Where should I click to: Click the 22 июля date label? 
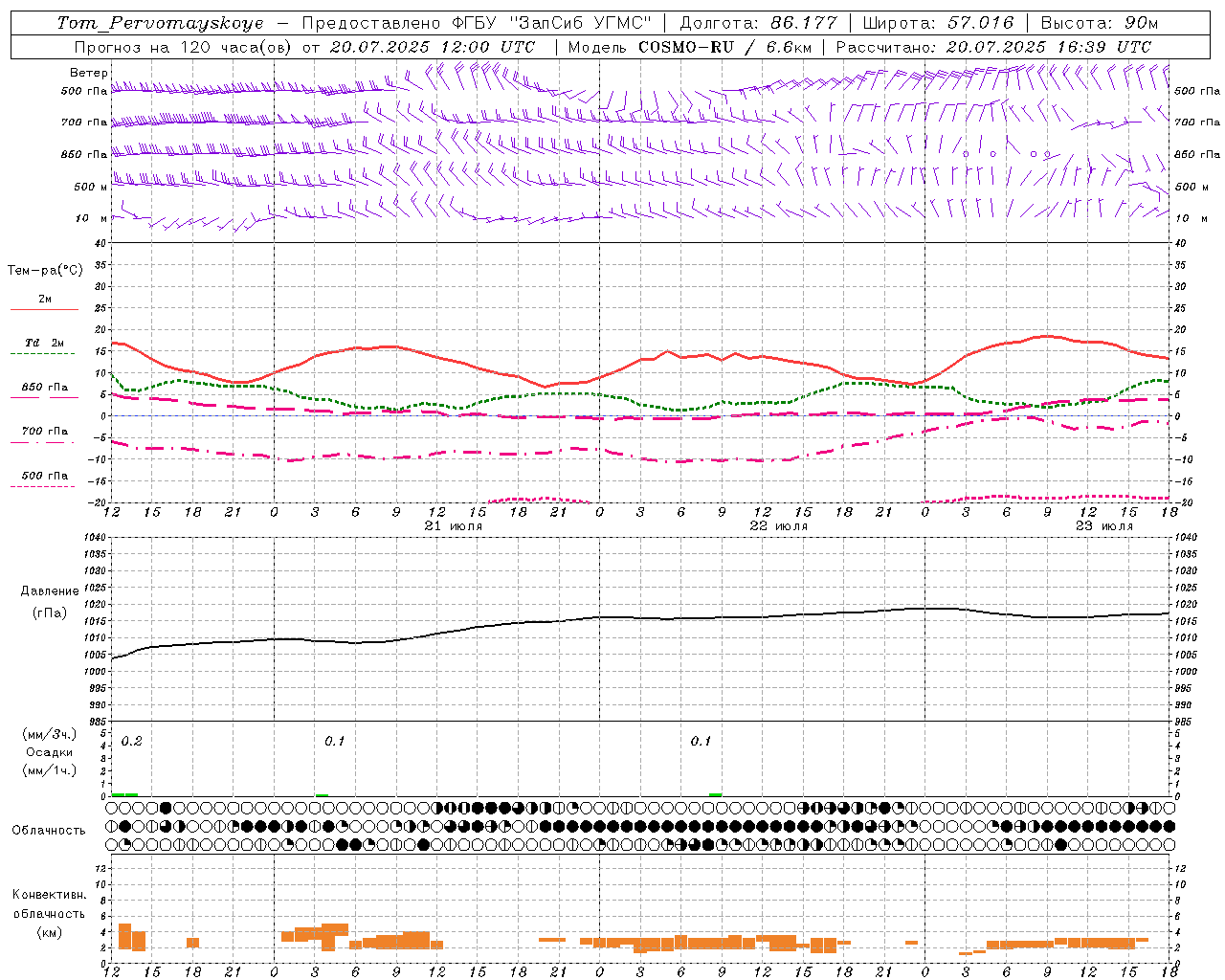779,526
